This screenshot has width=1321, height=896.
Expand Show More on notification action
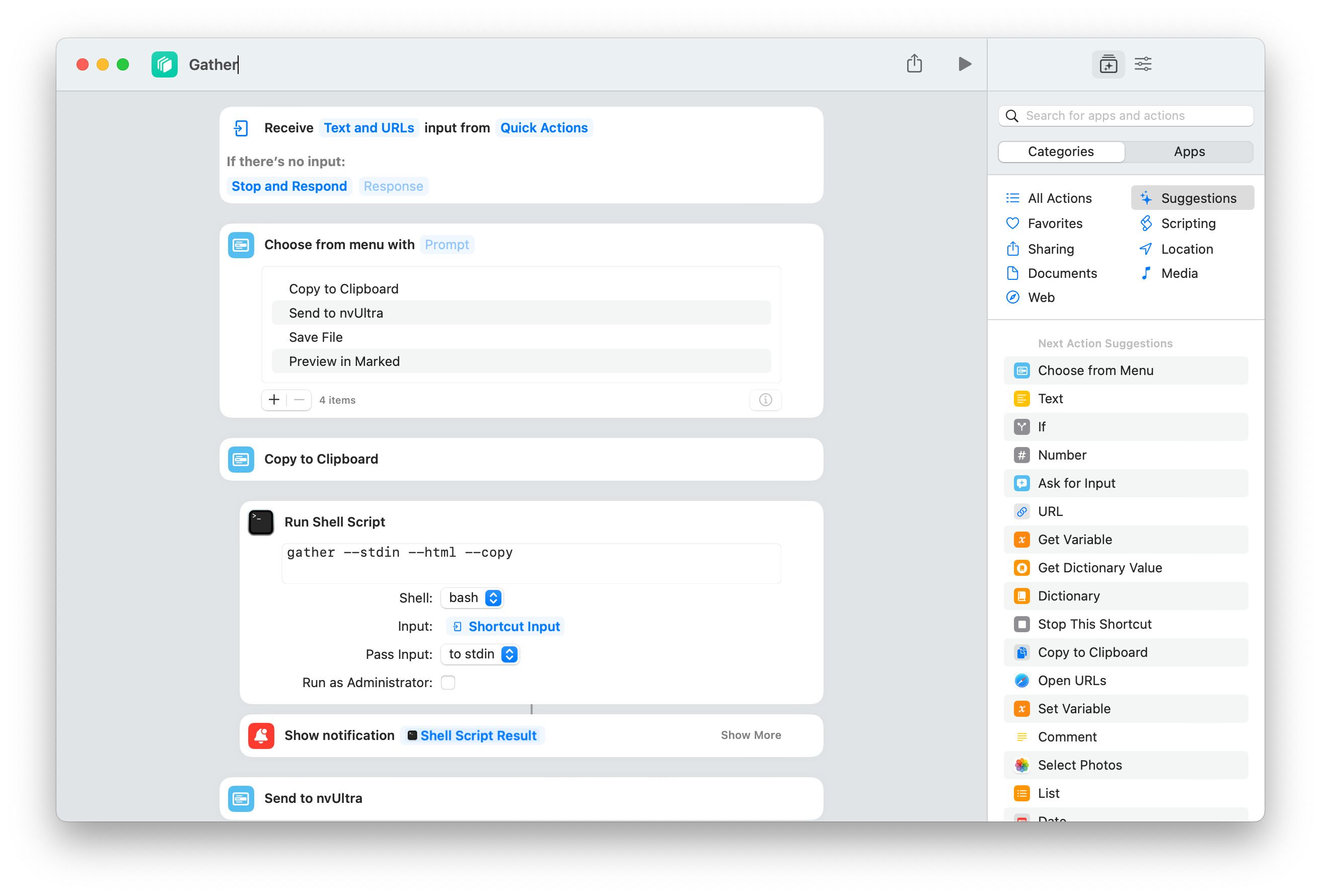click(750, 735)
